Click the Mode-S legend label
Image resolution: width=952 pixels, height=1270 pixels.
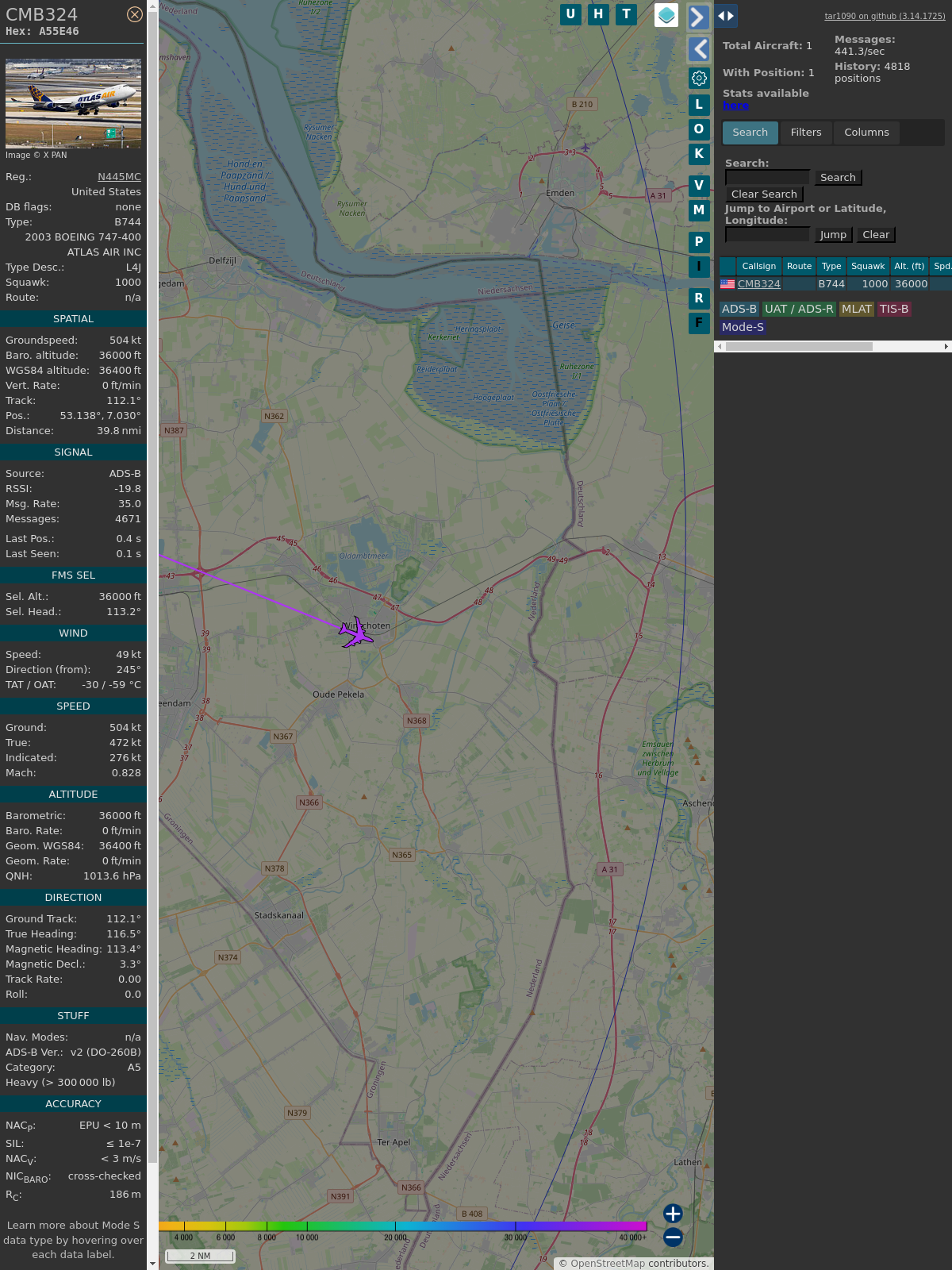[x=743, y=327]
